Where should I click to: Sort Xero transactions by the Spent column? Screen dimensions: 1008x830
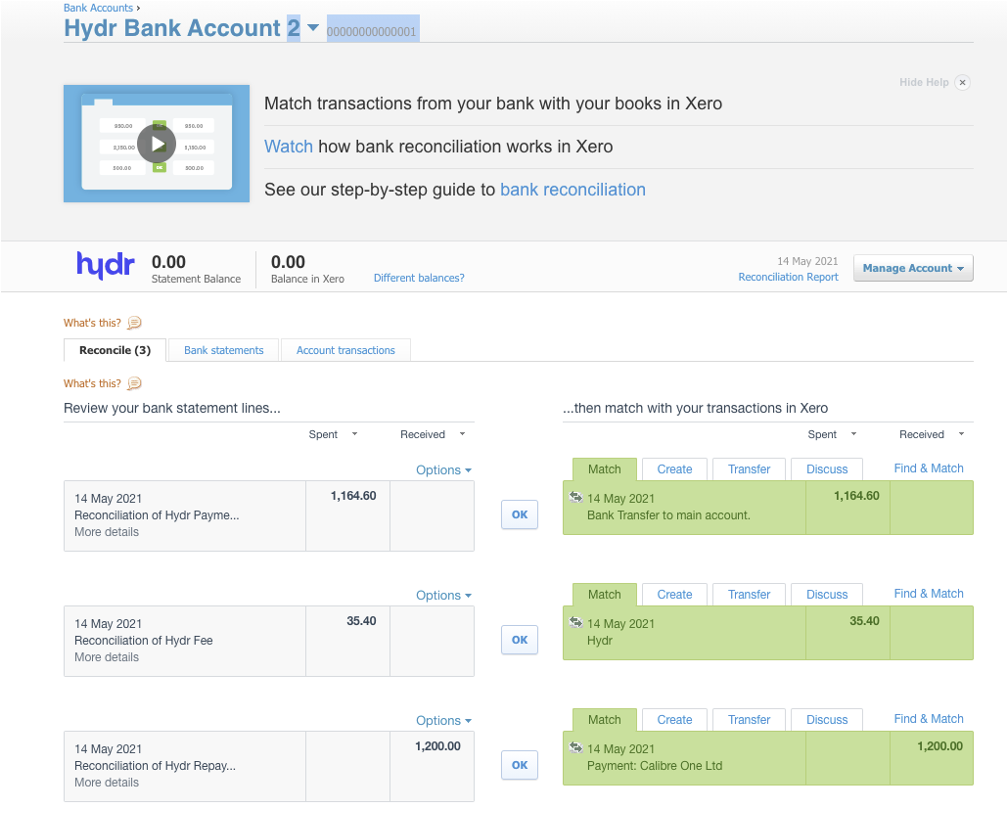point(832,435)
